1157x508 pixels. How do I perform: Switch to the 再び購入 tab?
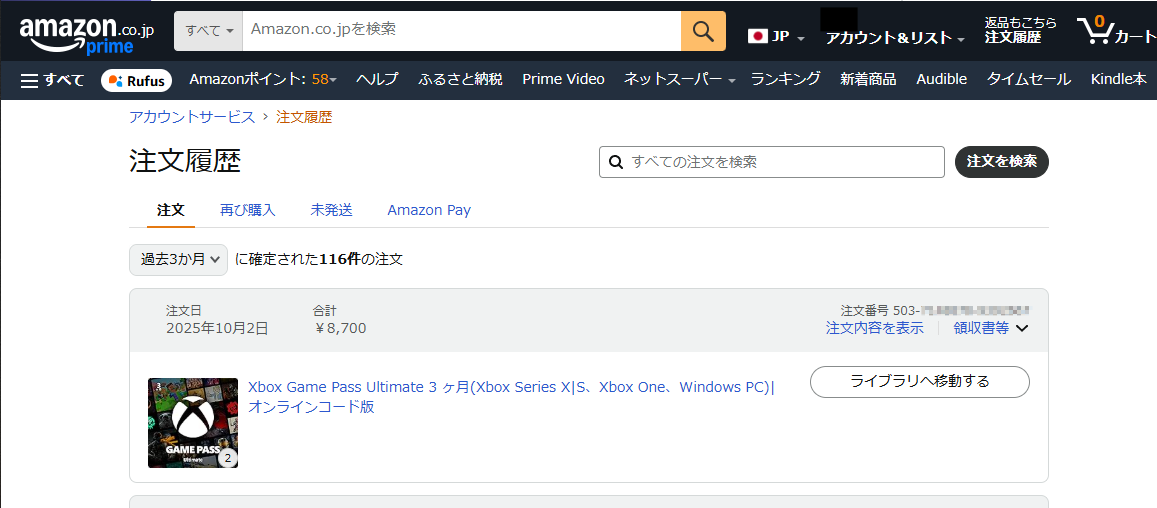coord(247,210)
